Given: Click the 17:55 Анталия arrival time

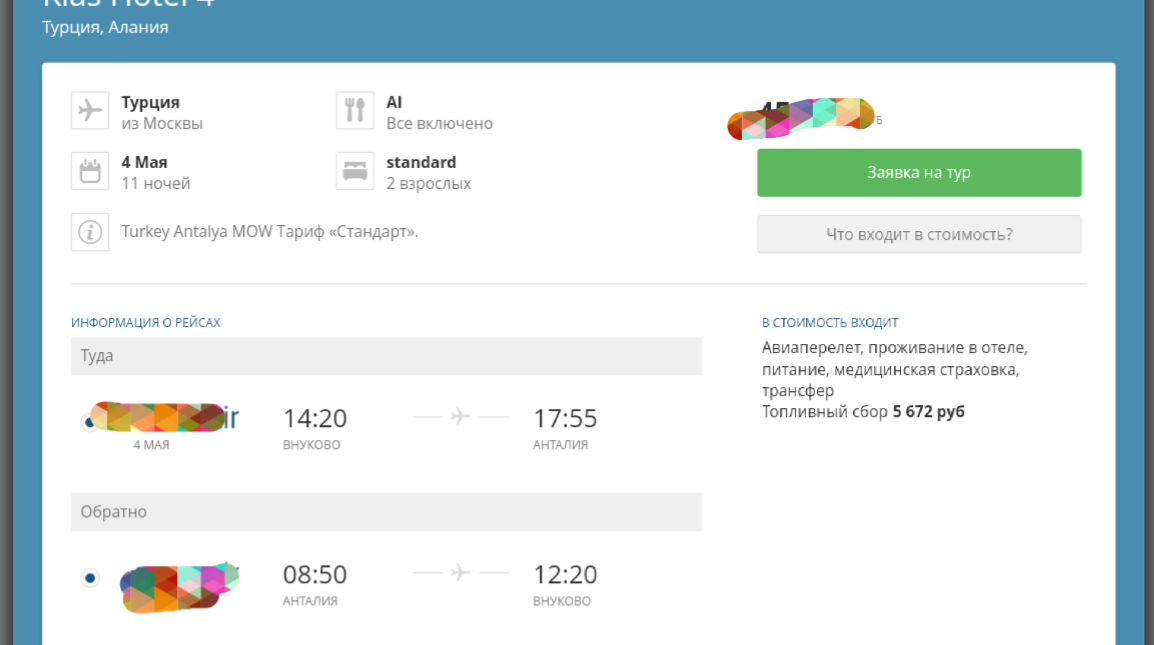Looking at the screenshot, I should [x=565, y=418].
